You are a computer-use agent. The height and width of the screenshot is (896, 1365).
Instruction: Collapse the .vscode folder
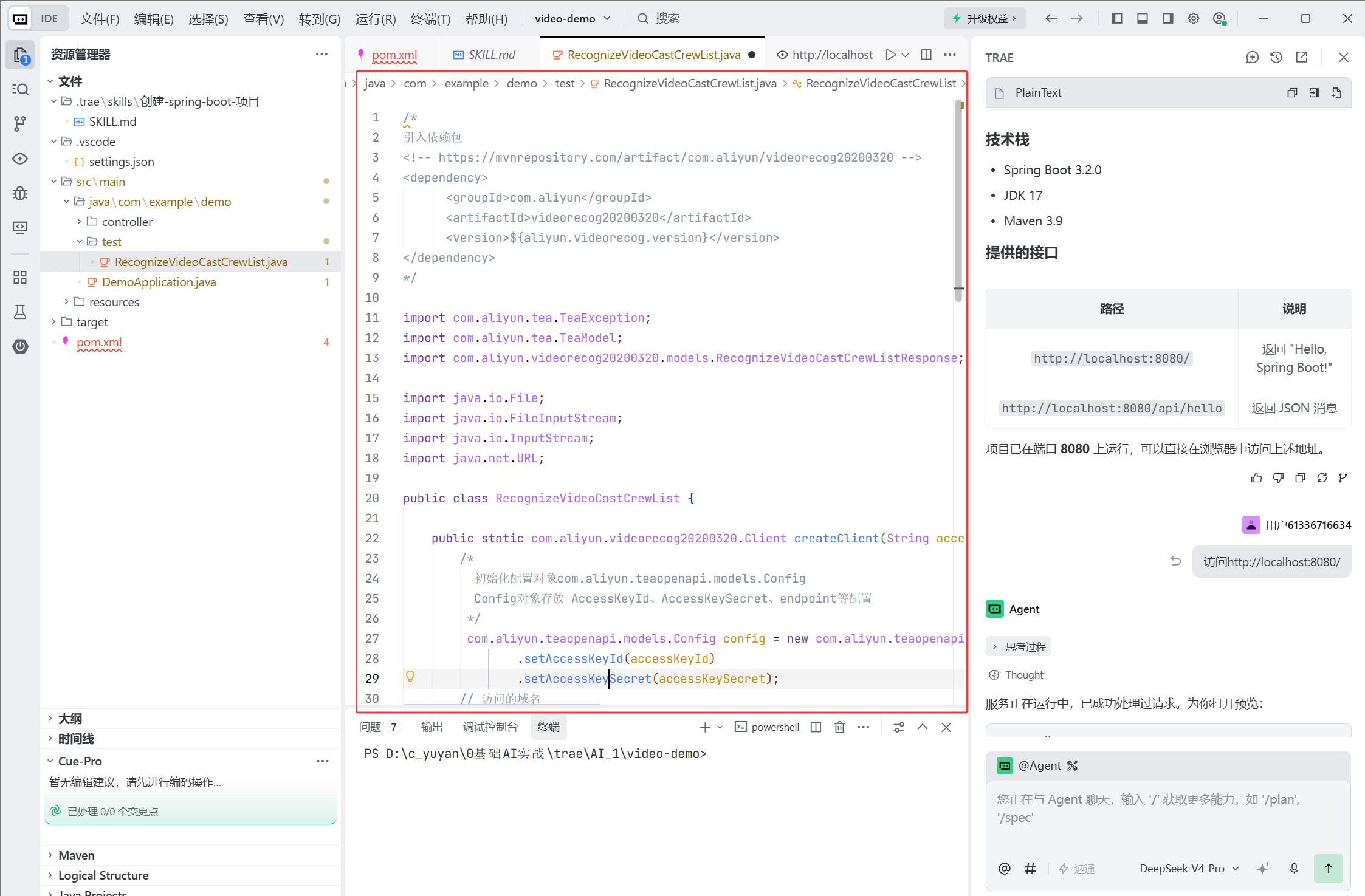click(x=54, y=142)
